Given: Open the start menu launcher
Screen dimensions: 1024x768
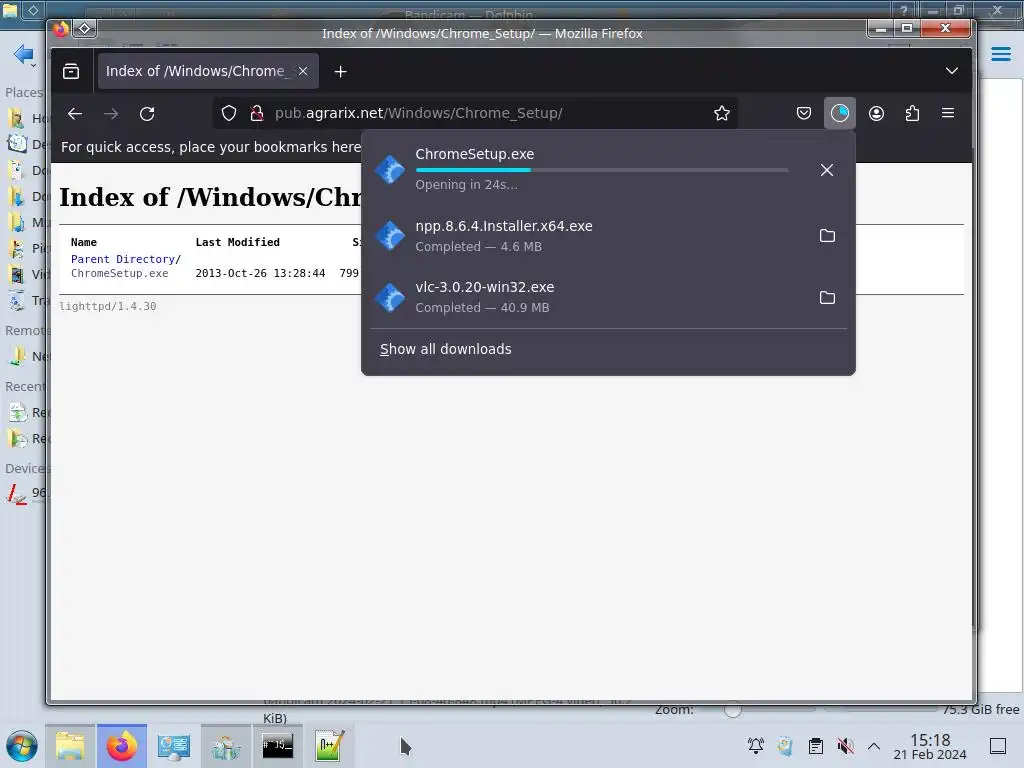Looking at the screenshot, I should tap(22, 746).
